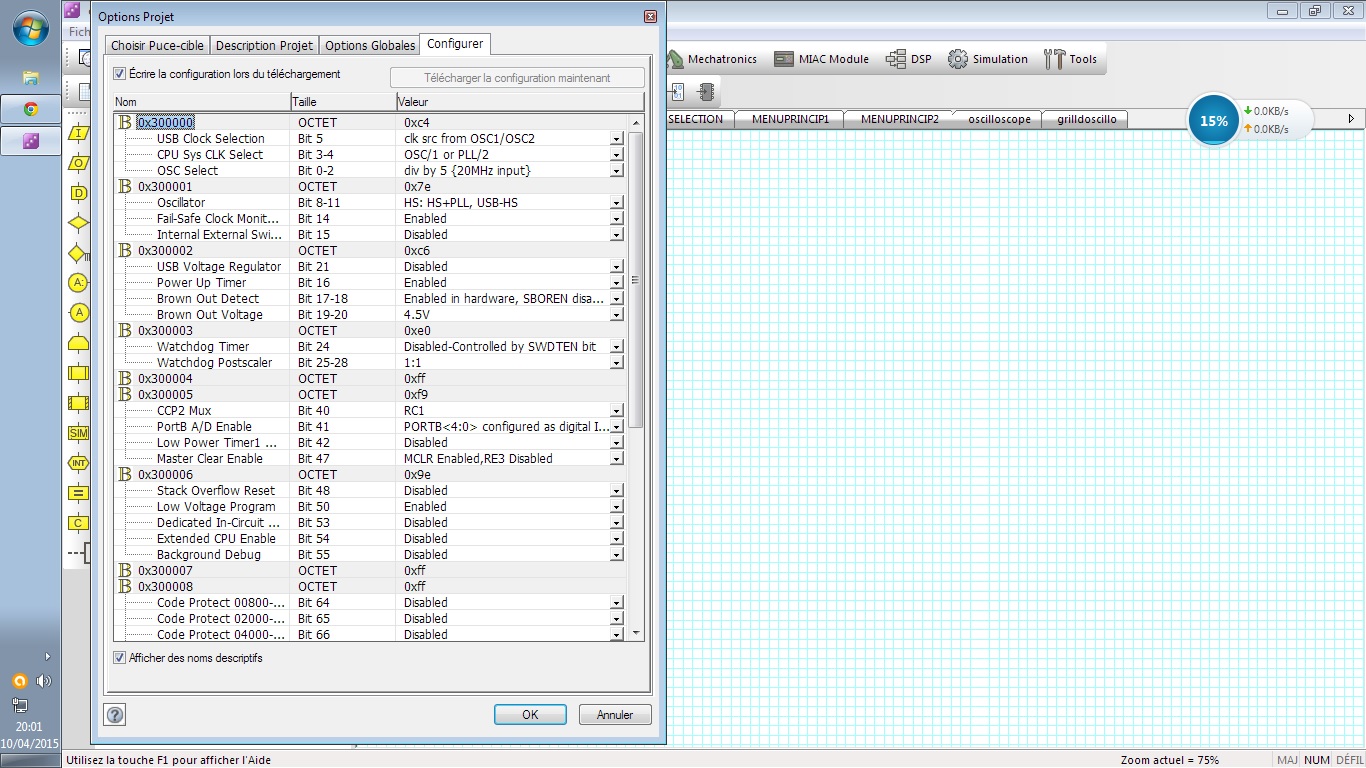1366x768 pixels.
Task: Show hidden system tray icons
Action: pos(47,657)
